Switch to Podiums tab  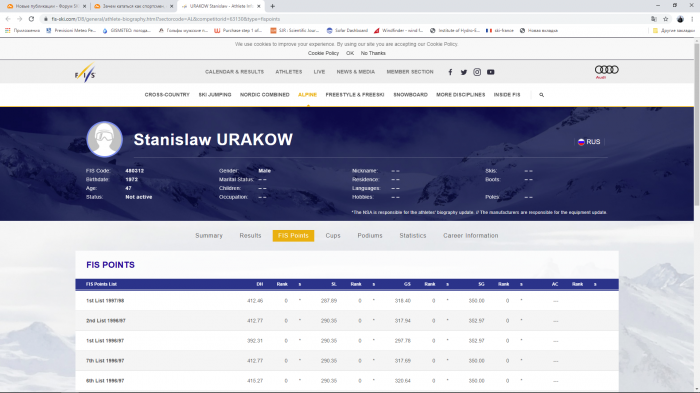[370, 235]
